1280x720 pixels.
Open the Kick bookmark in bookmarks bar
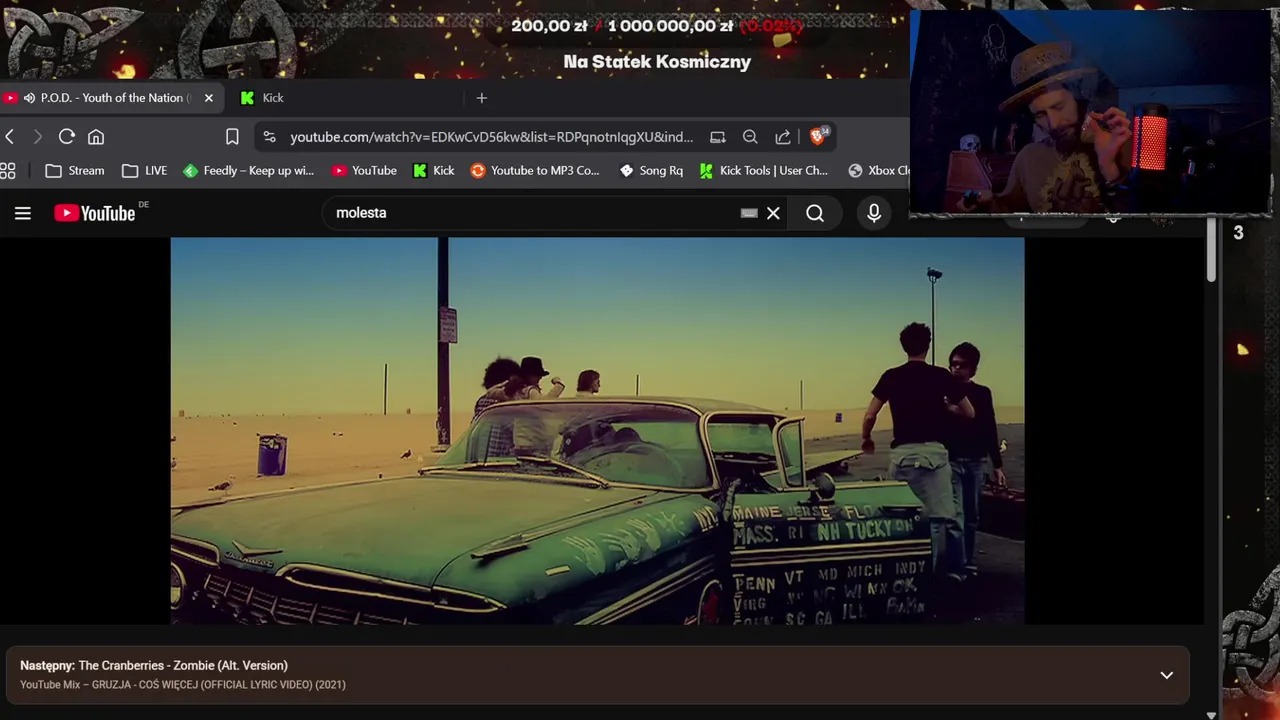click(434, 171)
